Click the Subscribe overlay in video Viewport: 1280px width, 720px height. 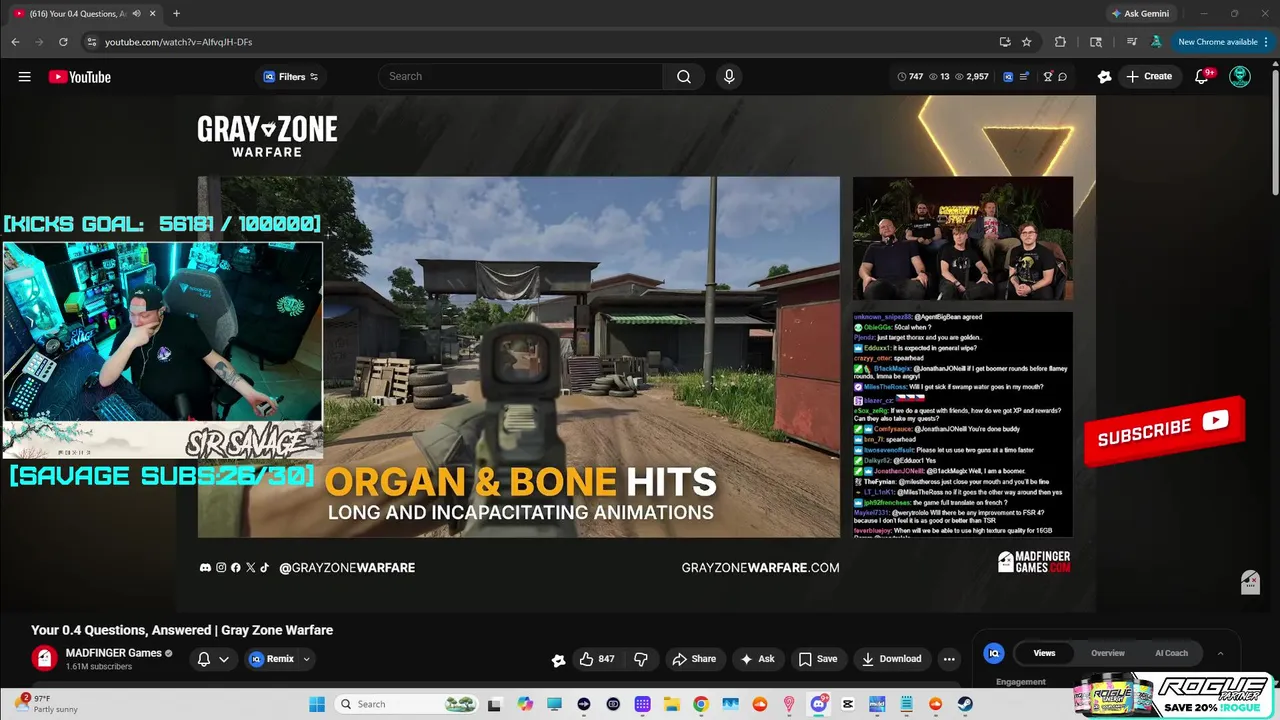click(x=1164, y=429)
